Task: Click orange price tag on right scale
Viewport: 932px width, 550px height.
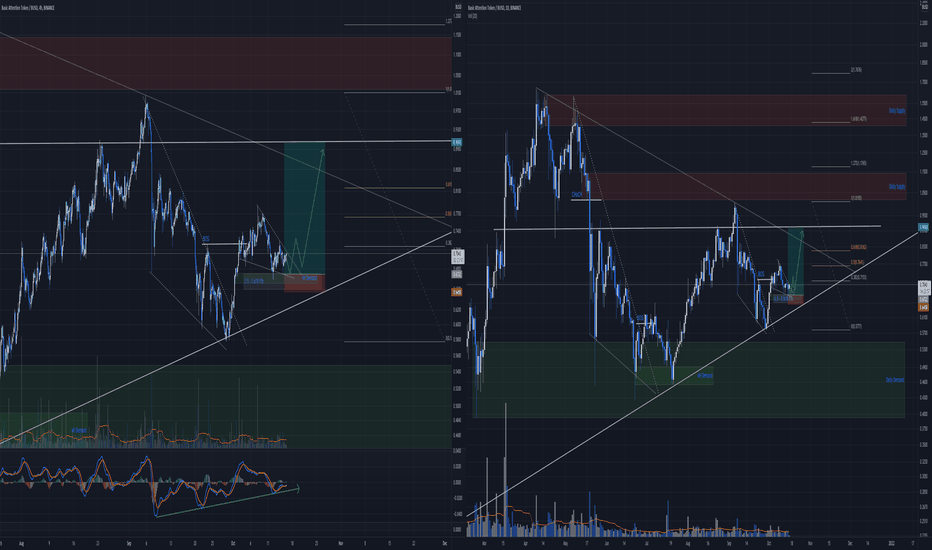Action: coord(924,307)
